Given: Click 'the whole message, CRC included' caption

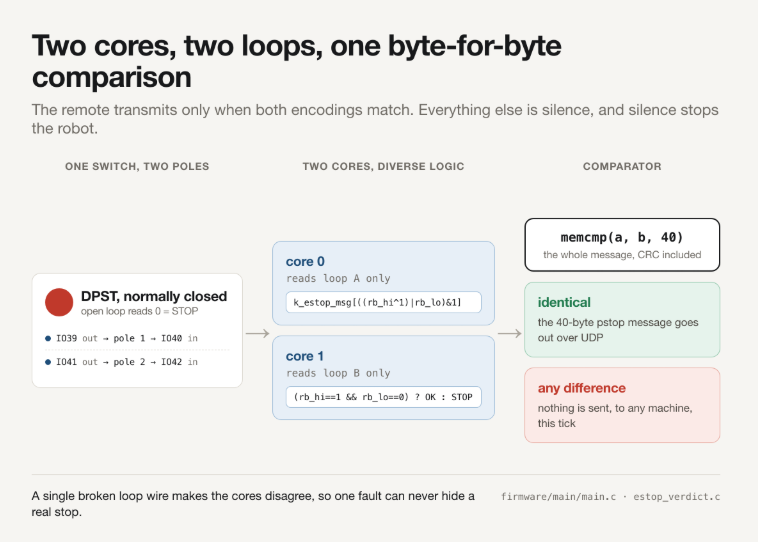Looking at the screenshot, I should [622, 255].
